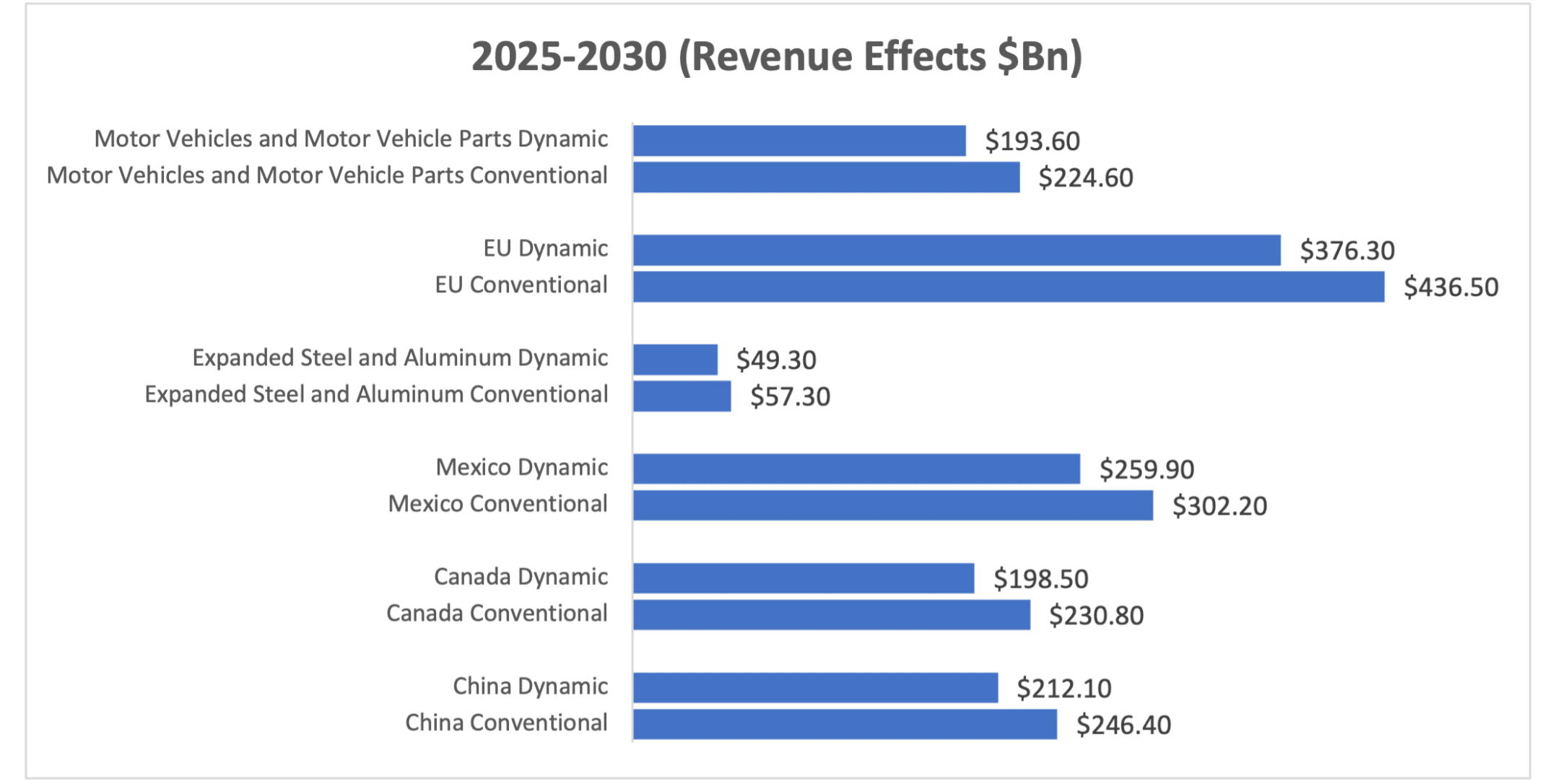
Task: Click the "EU Dynamic" axis label
Action: (547, 248)
